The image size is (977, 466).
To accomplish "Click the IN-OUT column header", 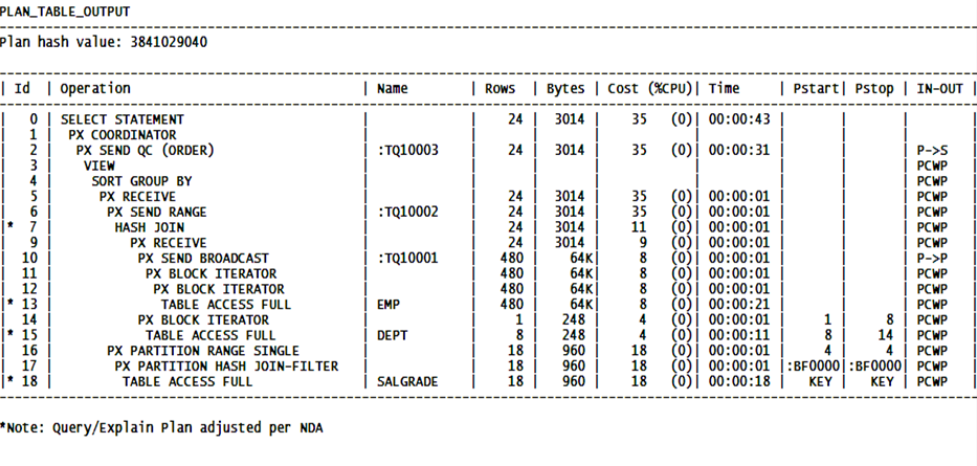I will point(940,88).
